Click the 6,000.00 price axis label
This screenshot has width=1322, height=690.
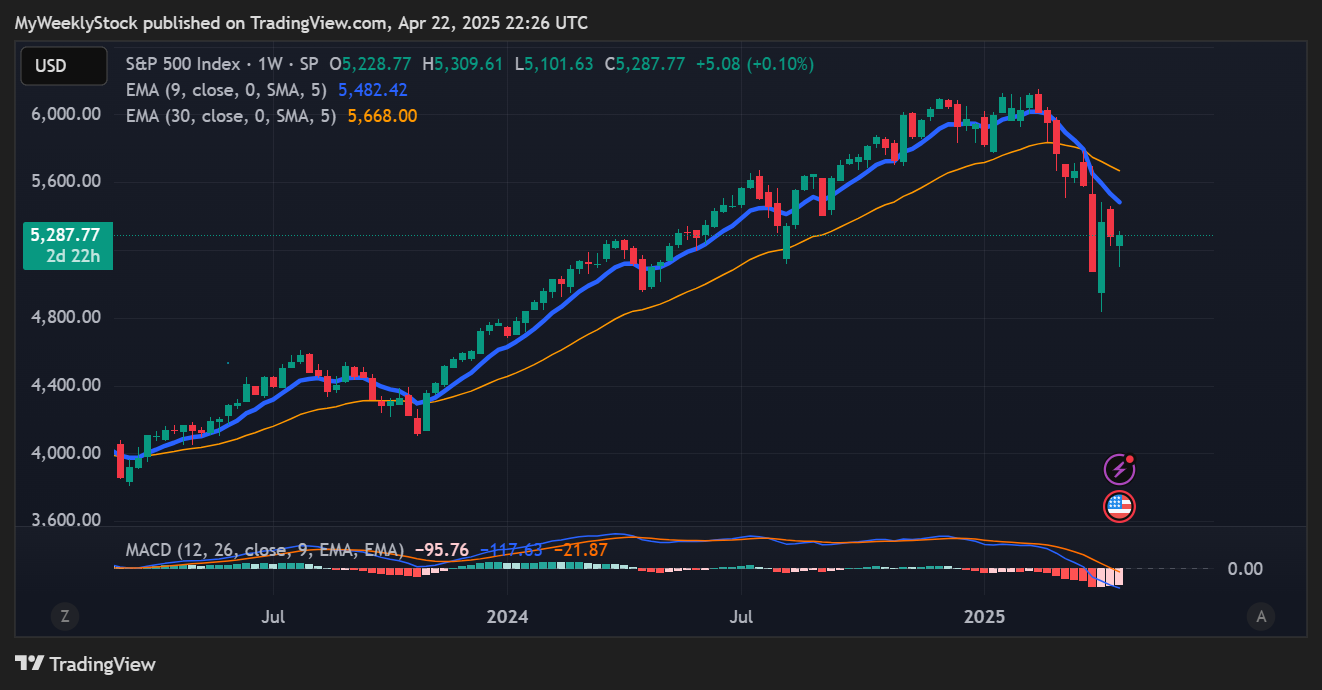(65, 114)
